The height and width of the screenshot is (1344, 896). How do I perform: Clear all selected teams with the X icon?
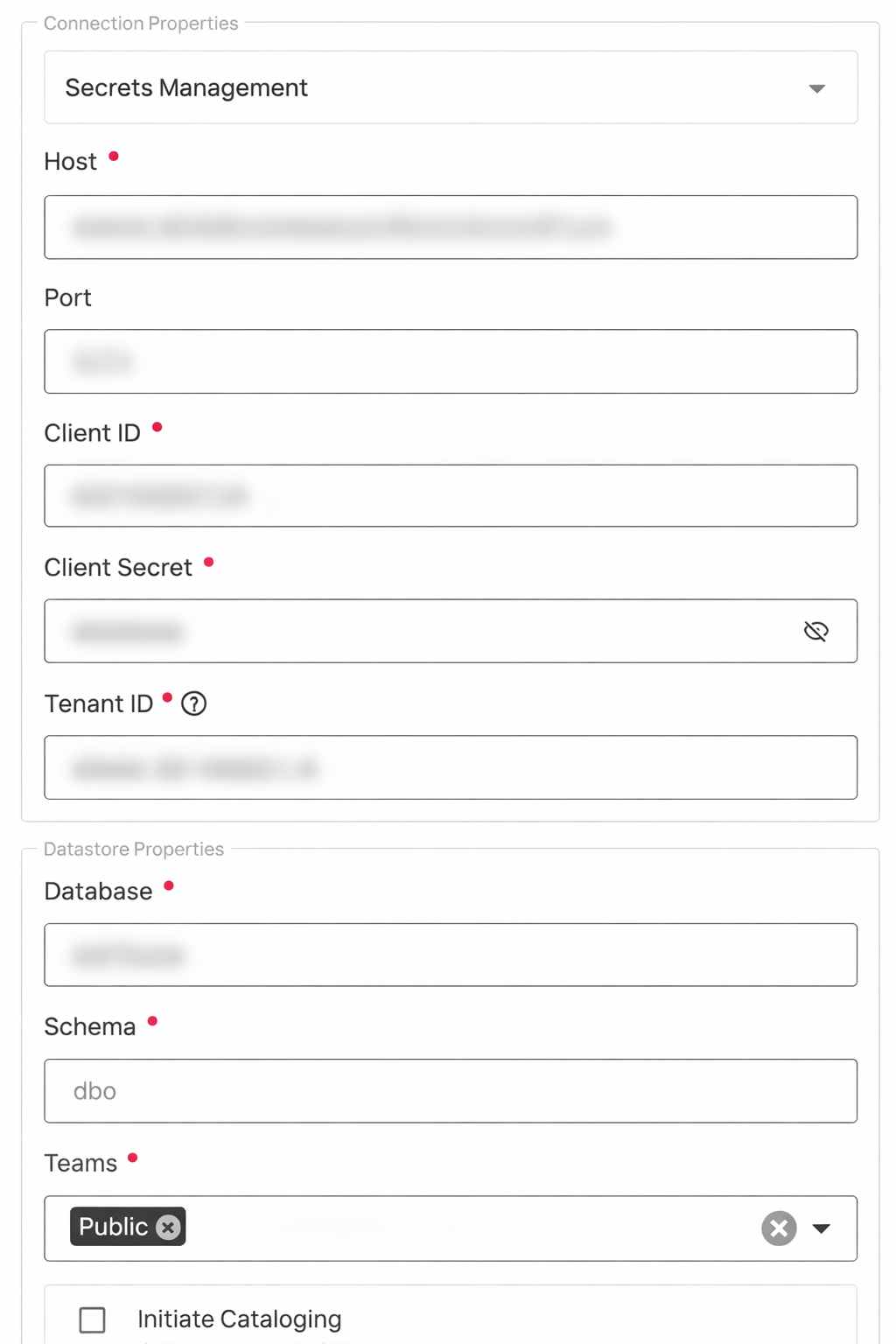[x=778, y=1228]
